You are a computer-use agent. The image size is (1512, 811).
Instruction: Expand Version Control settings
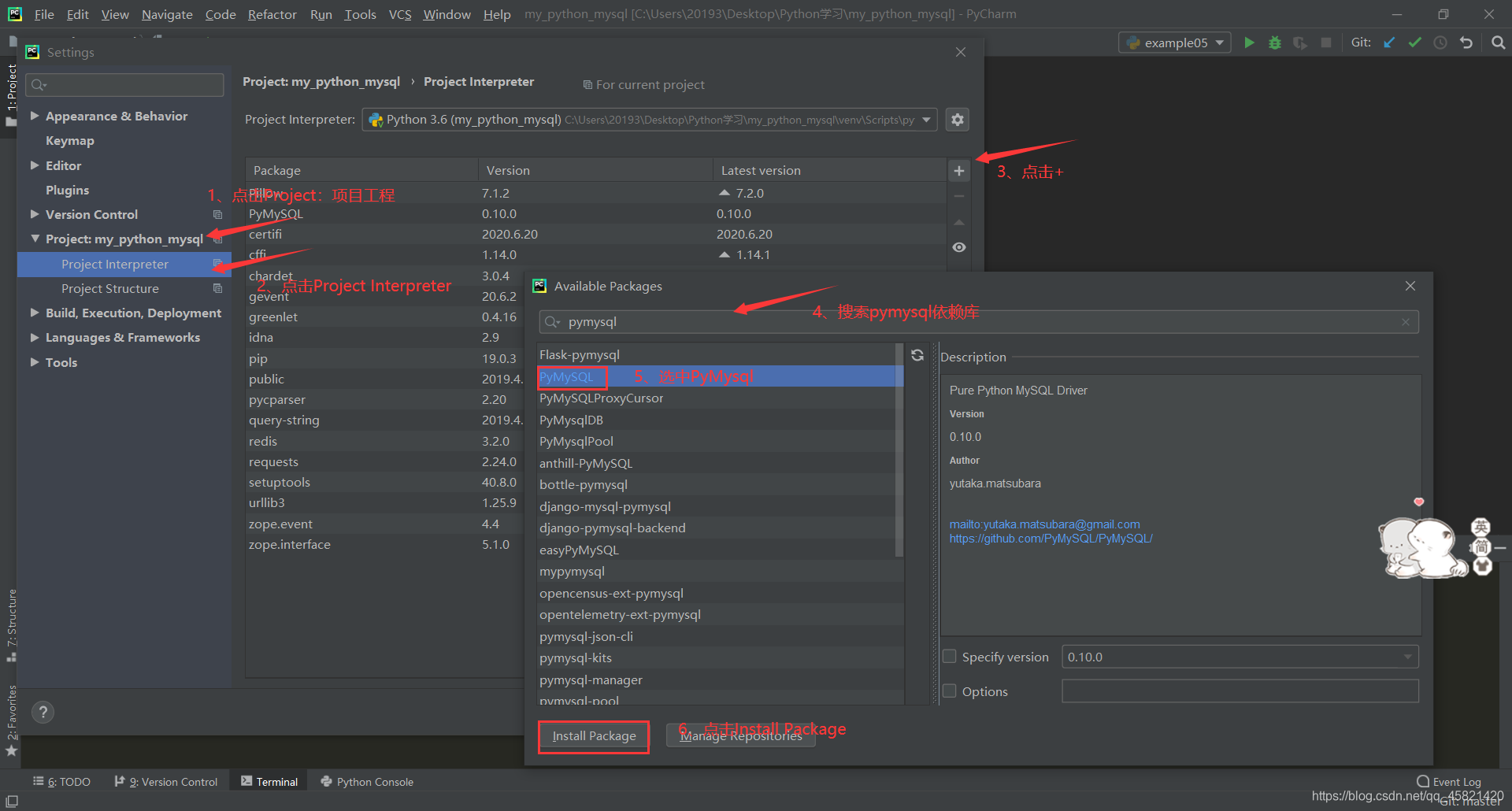(35, 214)
